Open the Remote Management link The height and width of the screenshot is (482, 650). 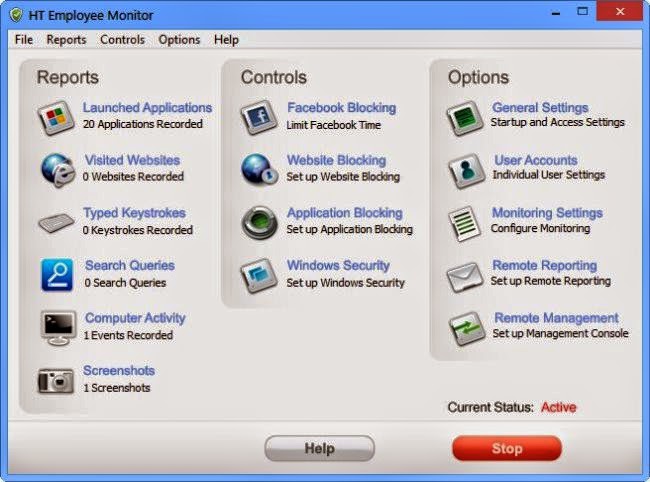556,318
